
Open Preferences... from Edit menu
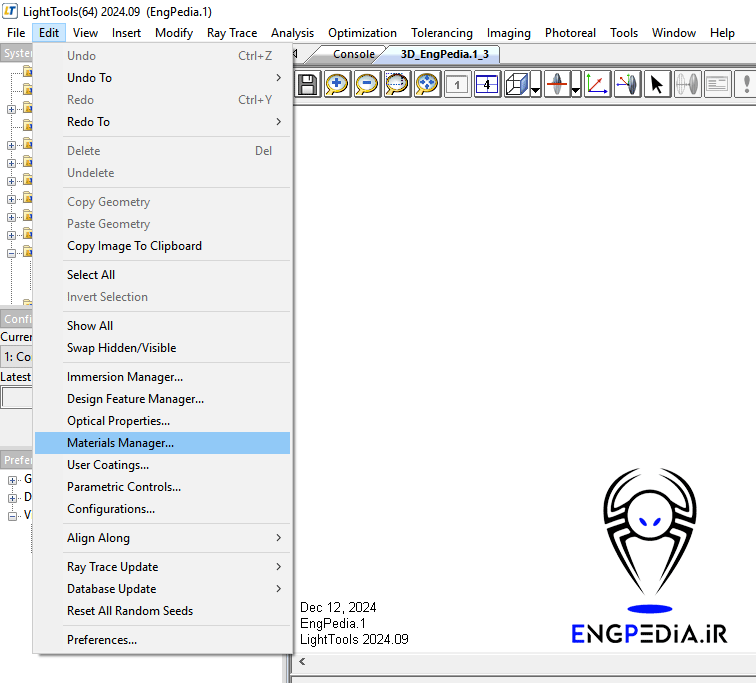162,640
